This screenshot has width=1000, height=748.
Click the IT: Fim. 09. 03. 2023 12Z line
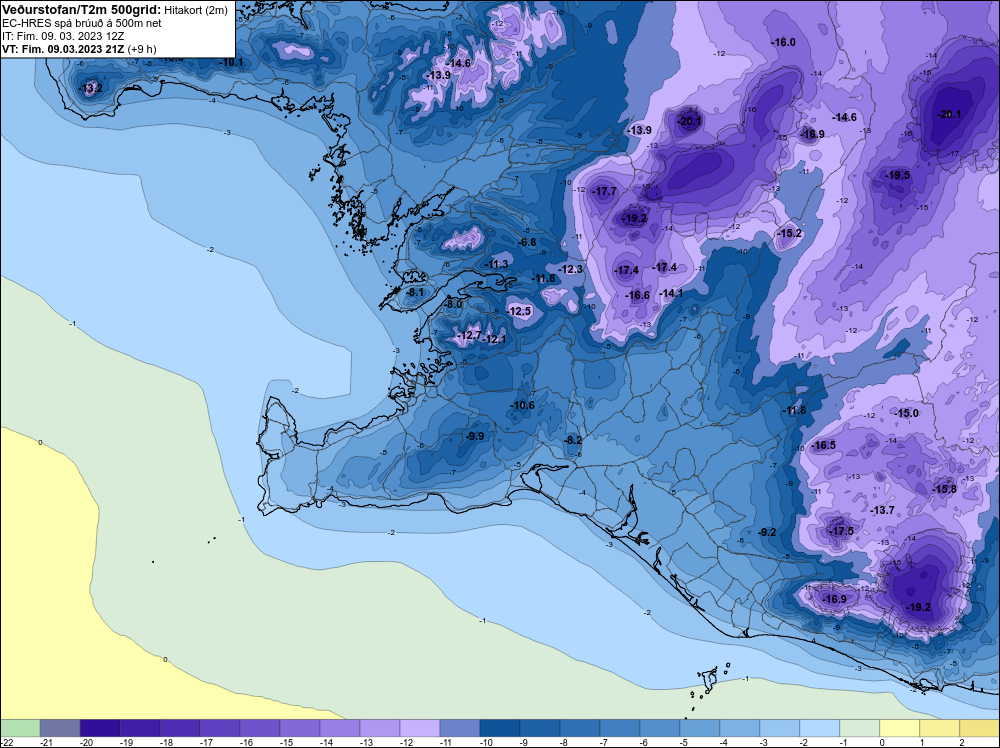(63, 36)
